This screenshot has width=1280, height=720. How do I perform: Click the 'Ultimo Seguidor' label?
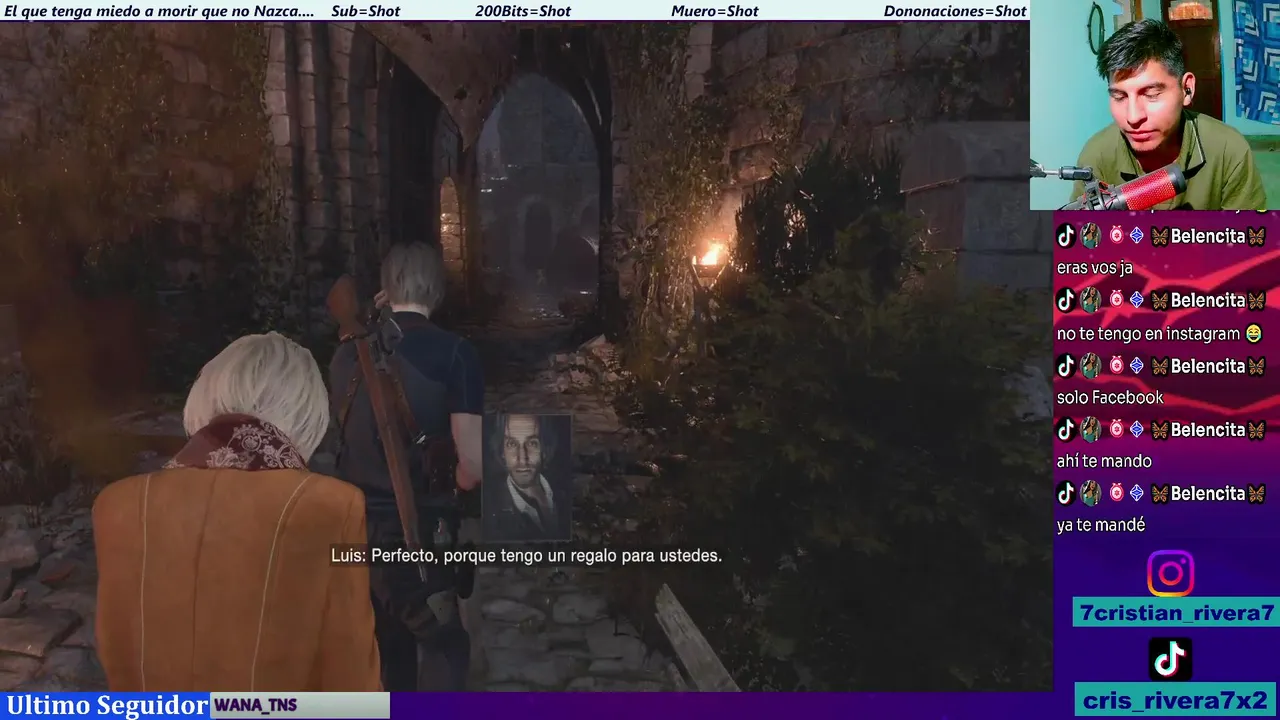[x=107, y=705]
